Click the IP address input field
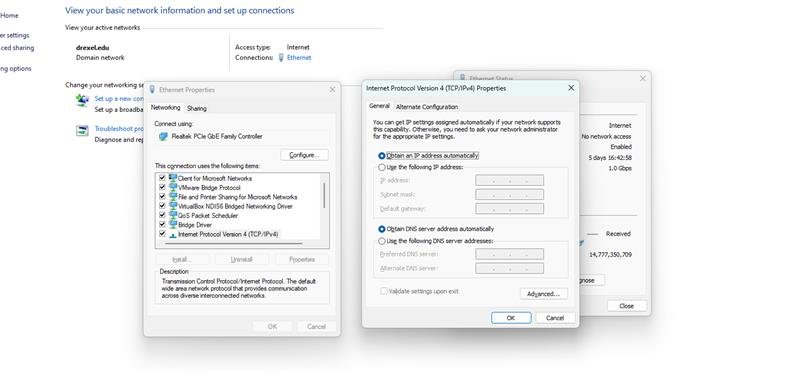Screen dimensions: 800x373 click(509, 180)
